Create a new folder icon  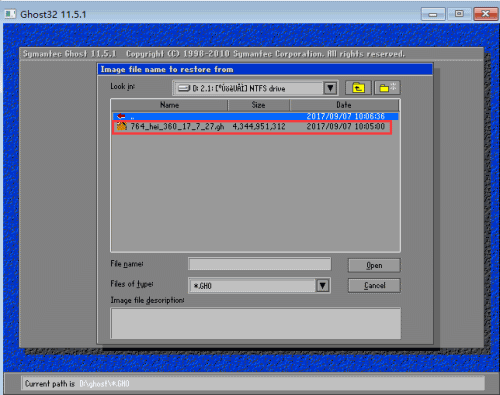click(x=387, y=88)
